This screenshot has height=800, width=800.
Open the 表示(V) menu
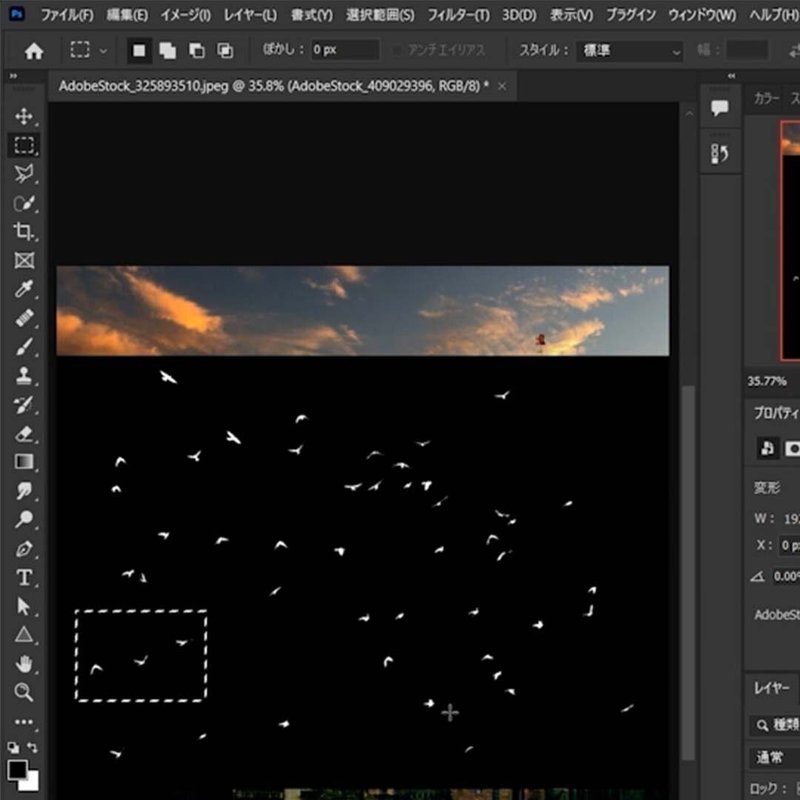click(571, 15)
